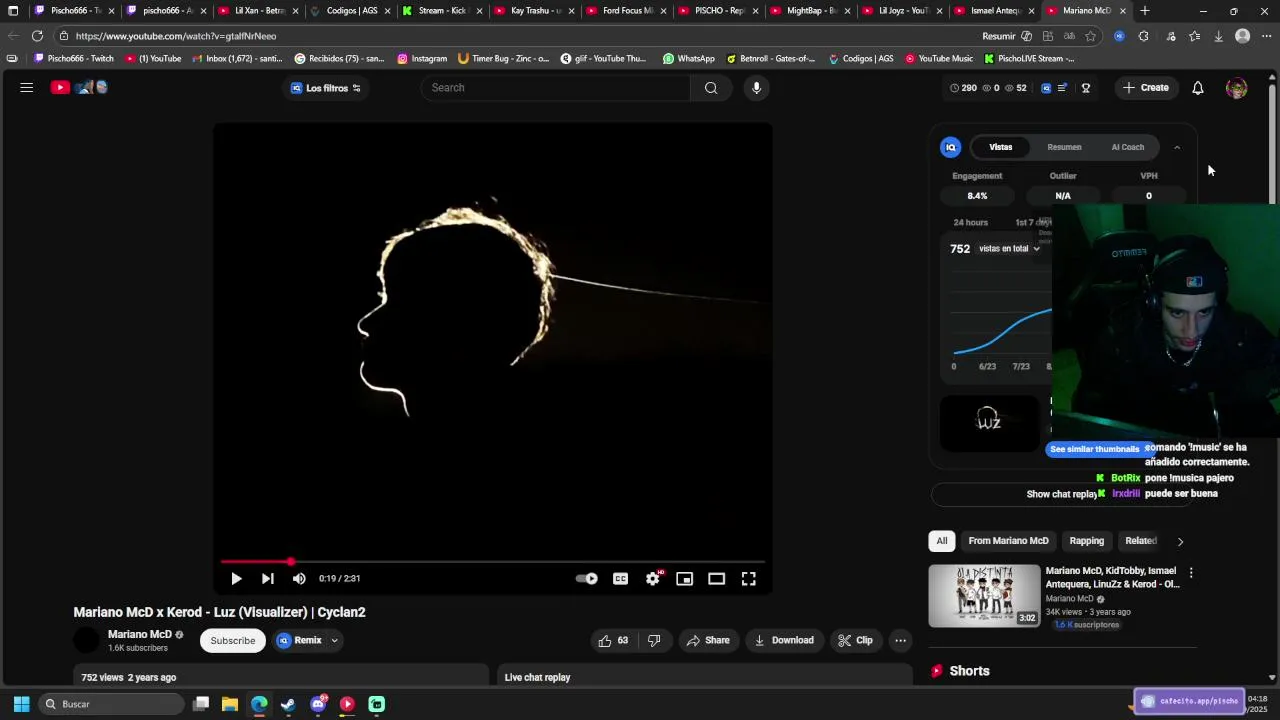This screenshot has height=720, width=1280.
Task: Select the 24 hours range option
Action: click(x=971, y=222)
